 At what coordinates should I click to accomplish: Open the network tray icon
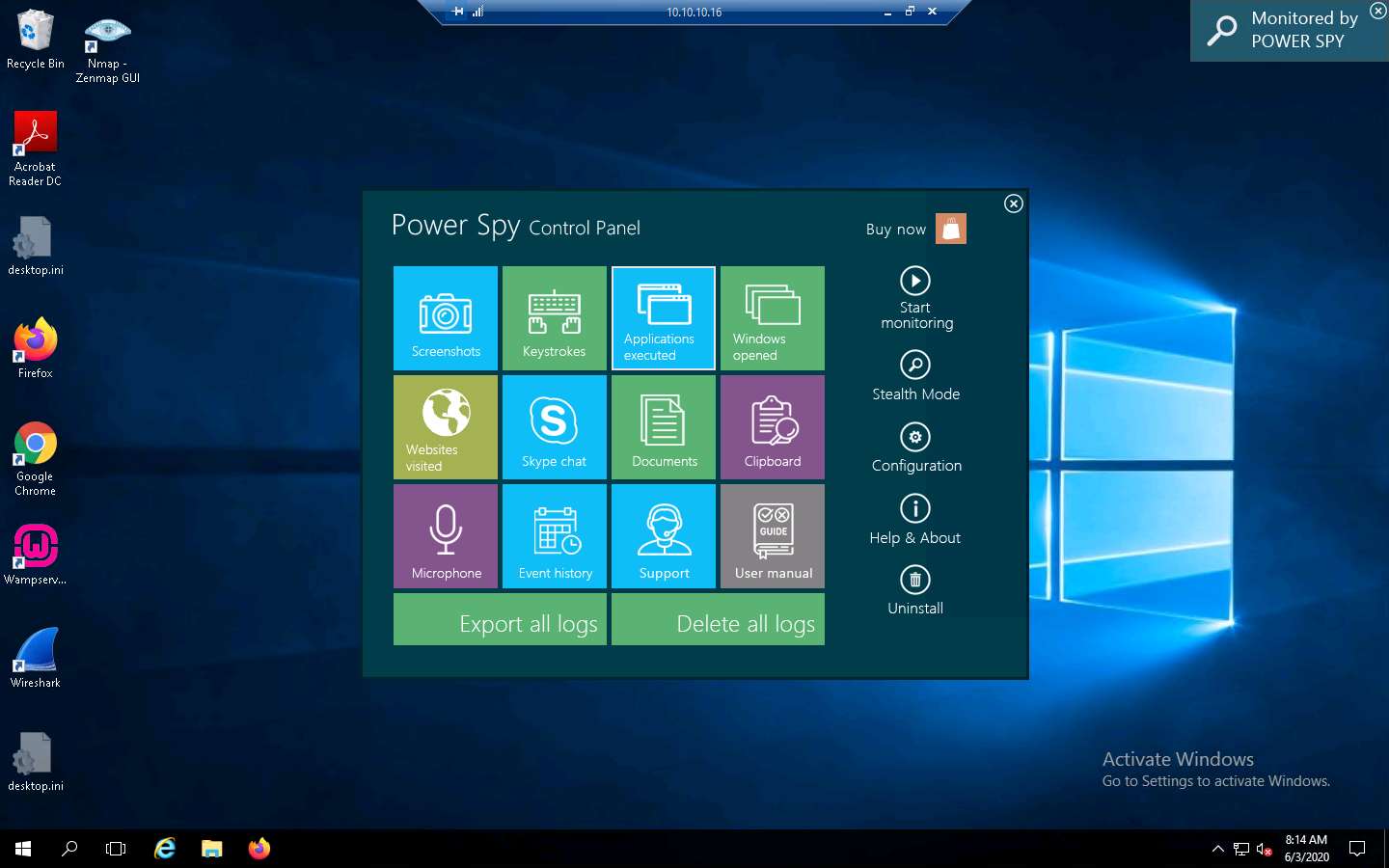(x=1241, y=849)
